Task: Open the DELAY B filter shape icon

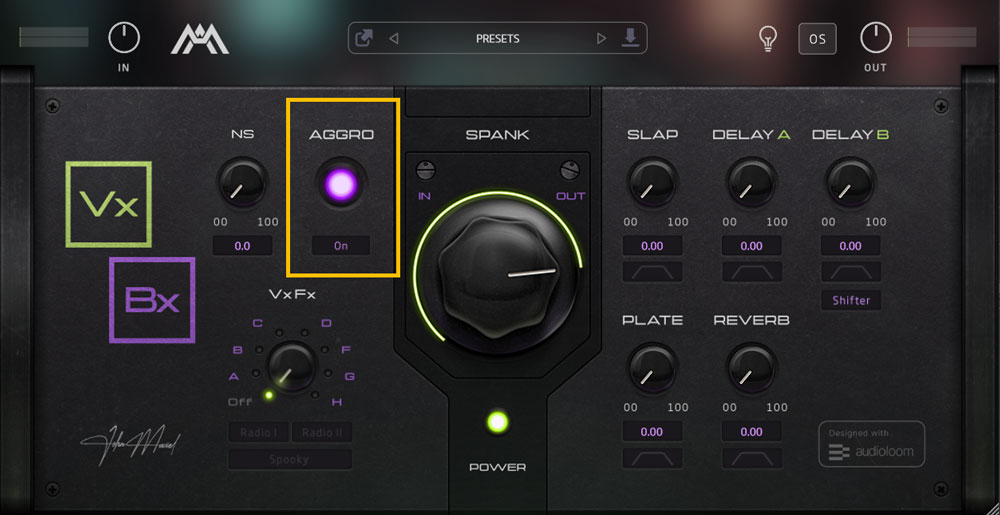Action: (851, 272)
